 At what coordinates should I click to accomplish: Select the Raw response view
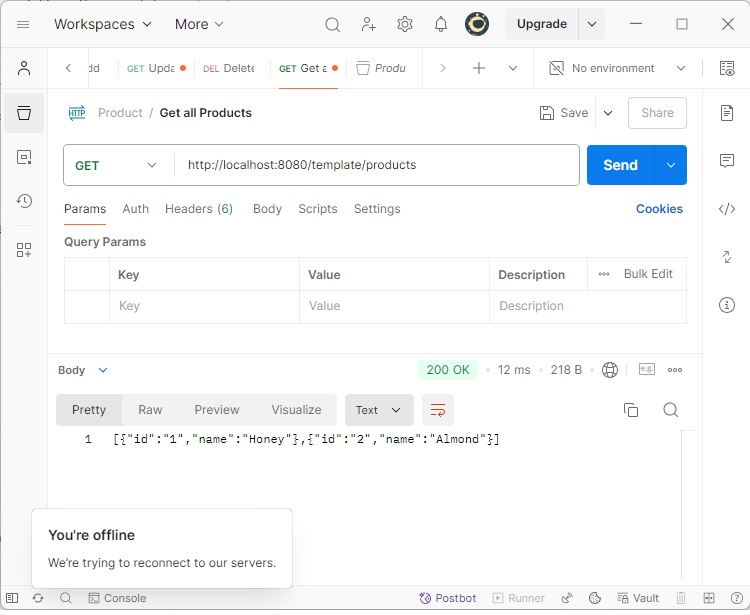pyautogui.click(x=150, y=410)
